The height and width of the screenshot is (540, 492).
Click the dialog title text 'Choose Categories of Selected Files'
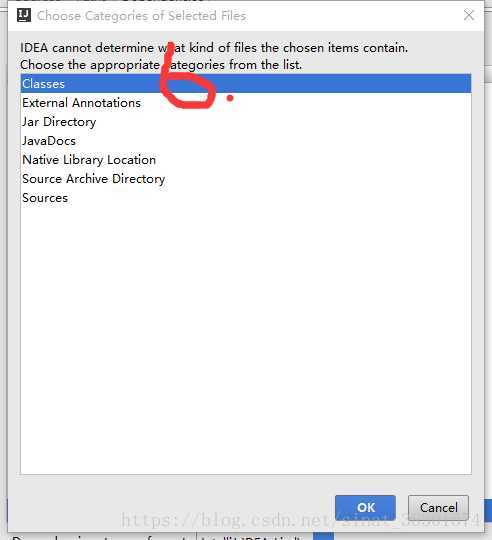(142, 16)
